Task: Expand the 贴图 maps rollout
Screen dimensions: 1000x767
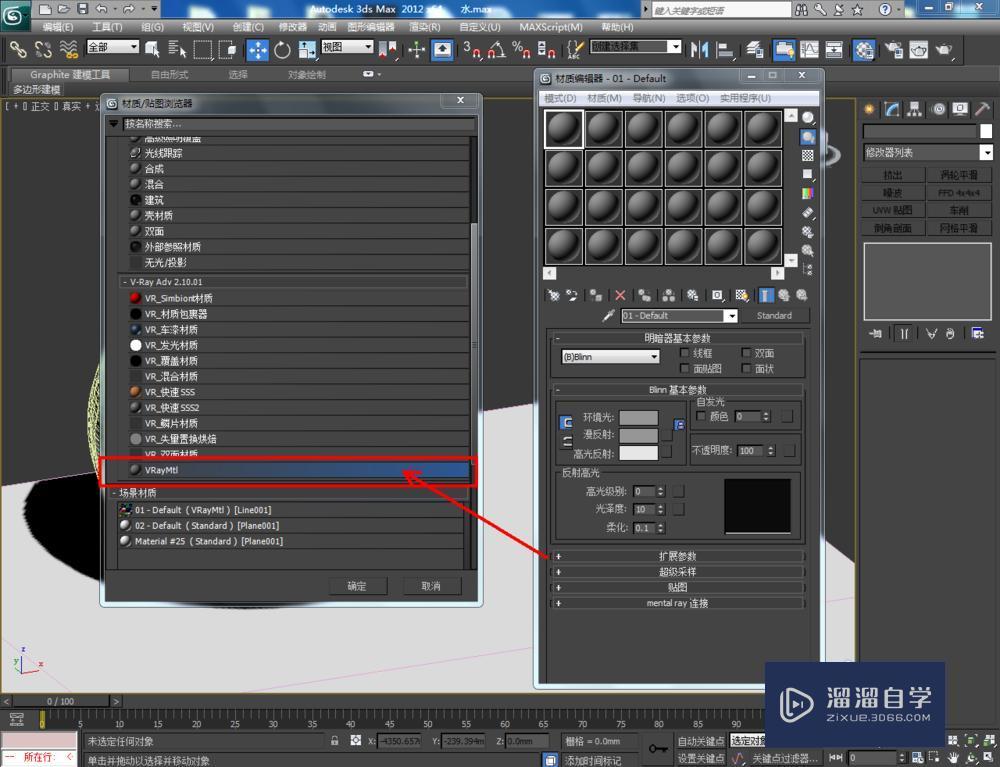Action: (677, 587)
